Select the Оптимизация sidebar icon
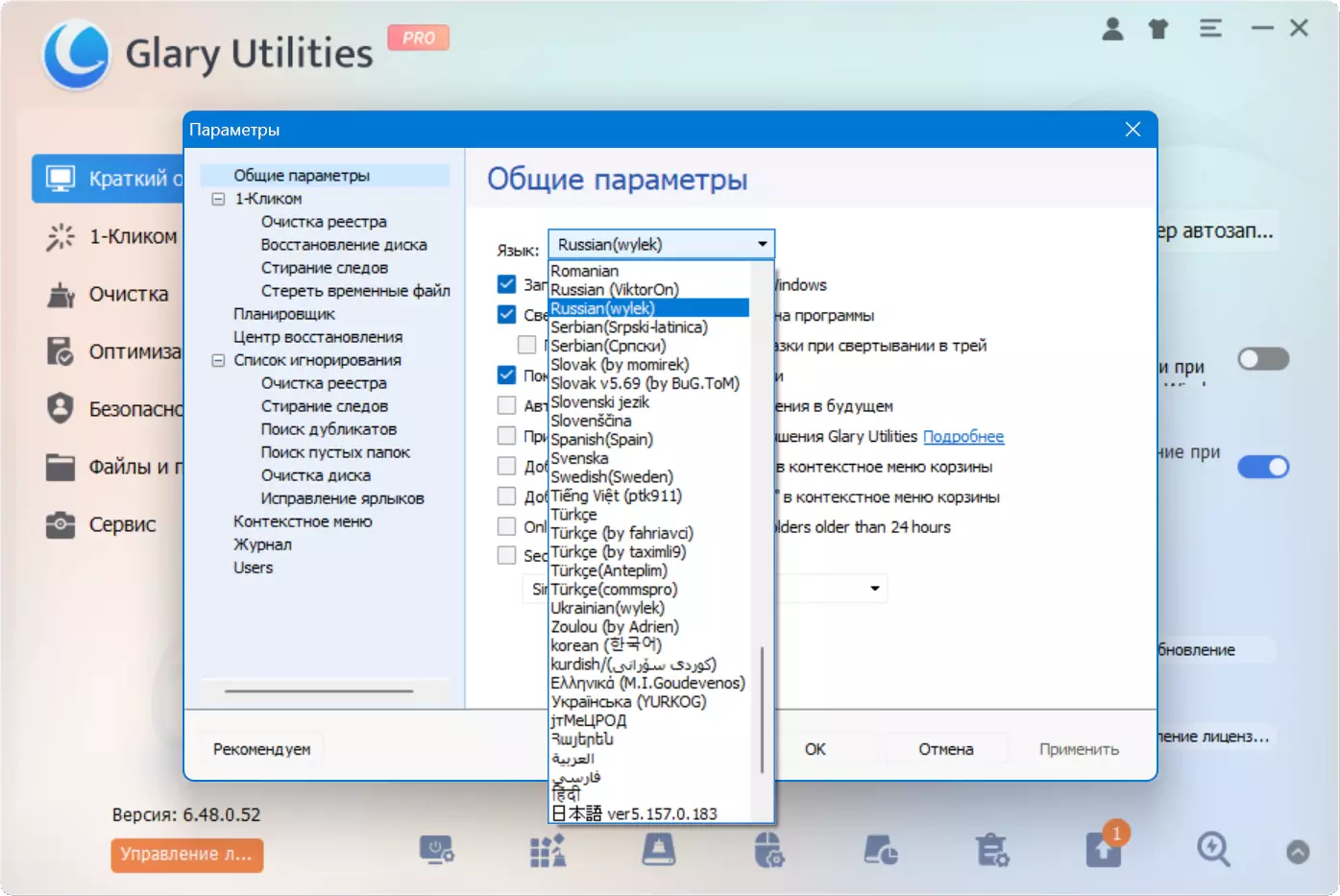The image size is (1340, 896). 61,351
